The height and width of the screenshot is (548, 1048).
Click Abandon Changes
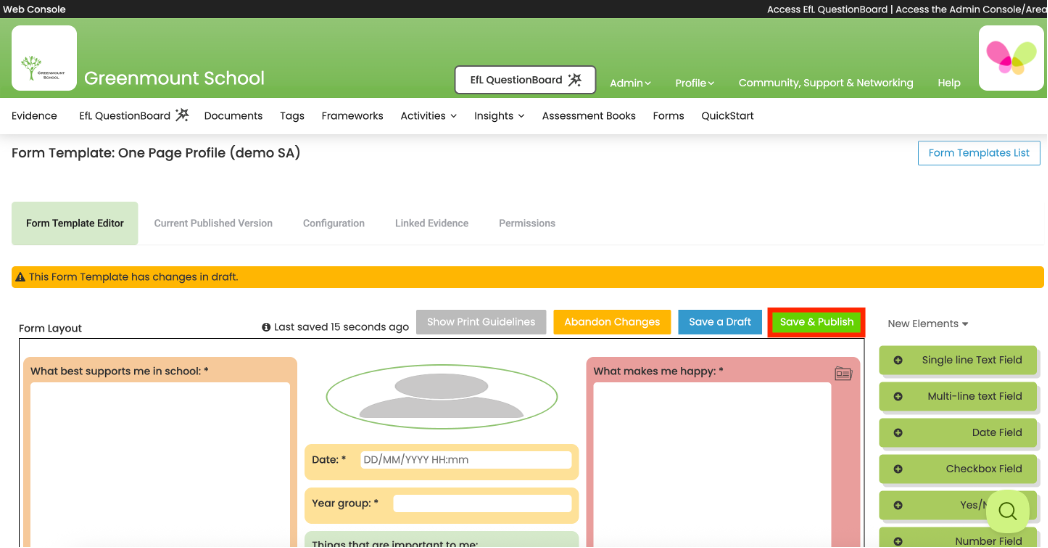612,322
